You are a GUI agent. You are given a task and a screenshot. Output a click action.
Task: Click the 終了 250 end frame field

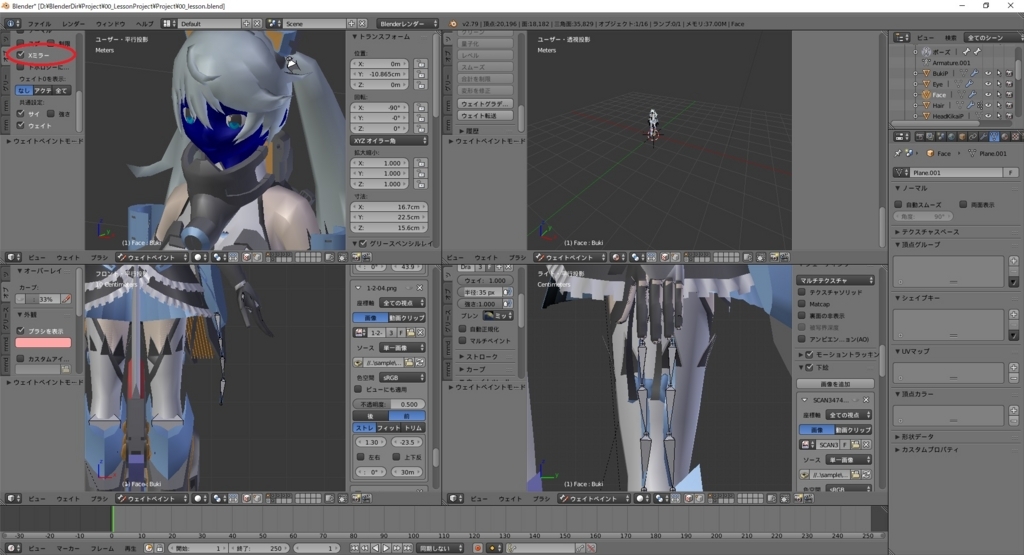tap(261, 548)
